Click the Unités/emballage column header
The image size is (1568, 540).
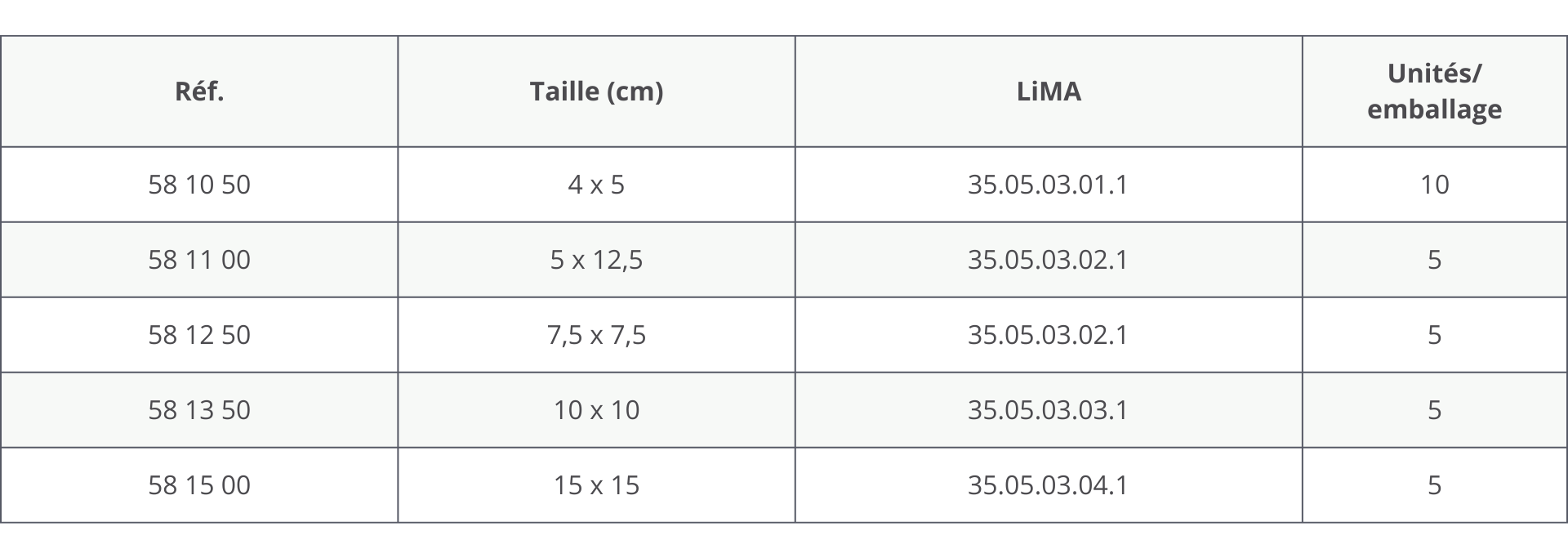pos(1434,91)
